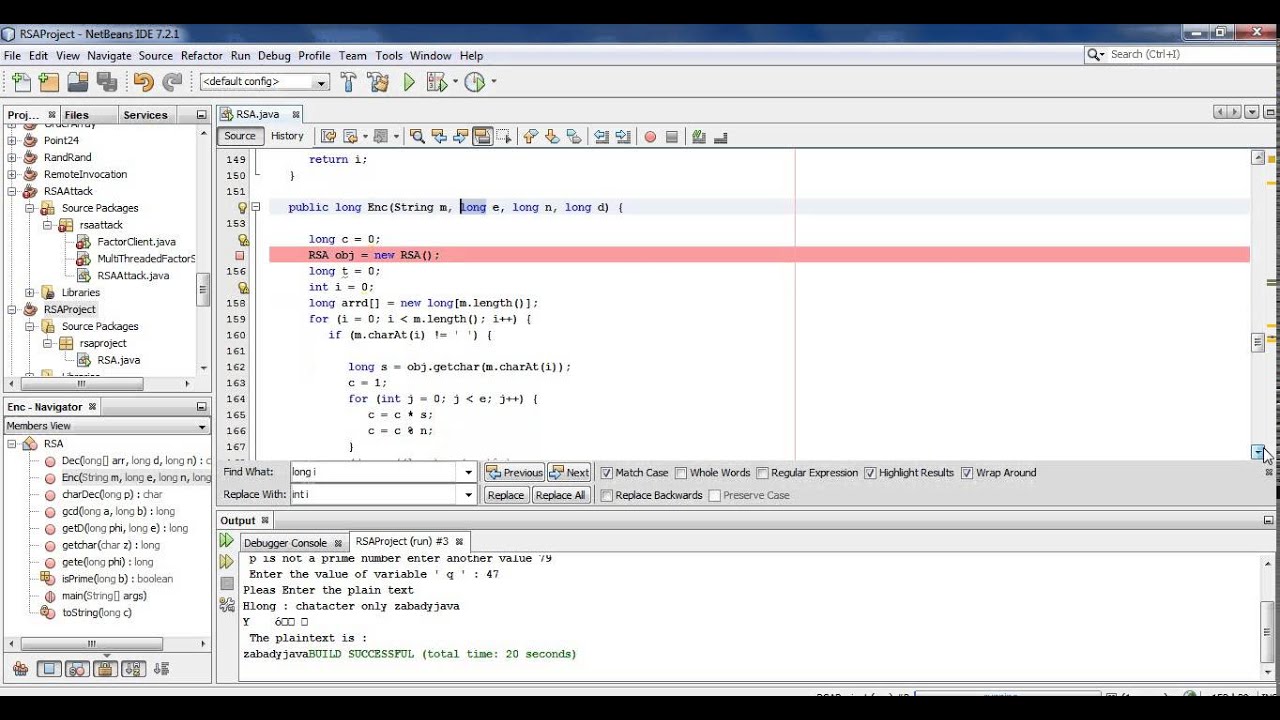The width and height of the screenshot is (1280, 720).
Task: Click the Save All toolbar icon
Action: [107, 82]
